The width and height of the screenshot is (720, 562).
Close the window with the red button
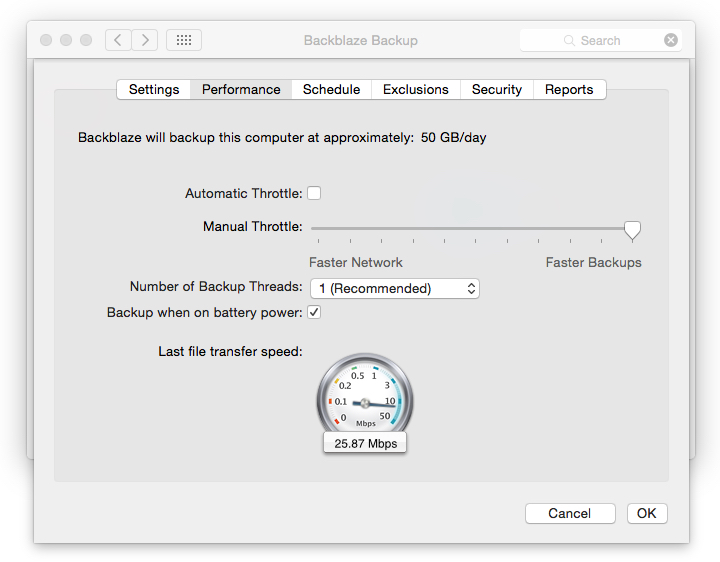[x=46, y=40]
